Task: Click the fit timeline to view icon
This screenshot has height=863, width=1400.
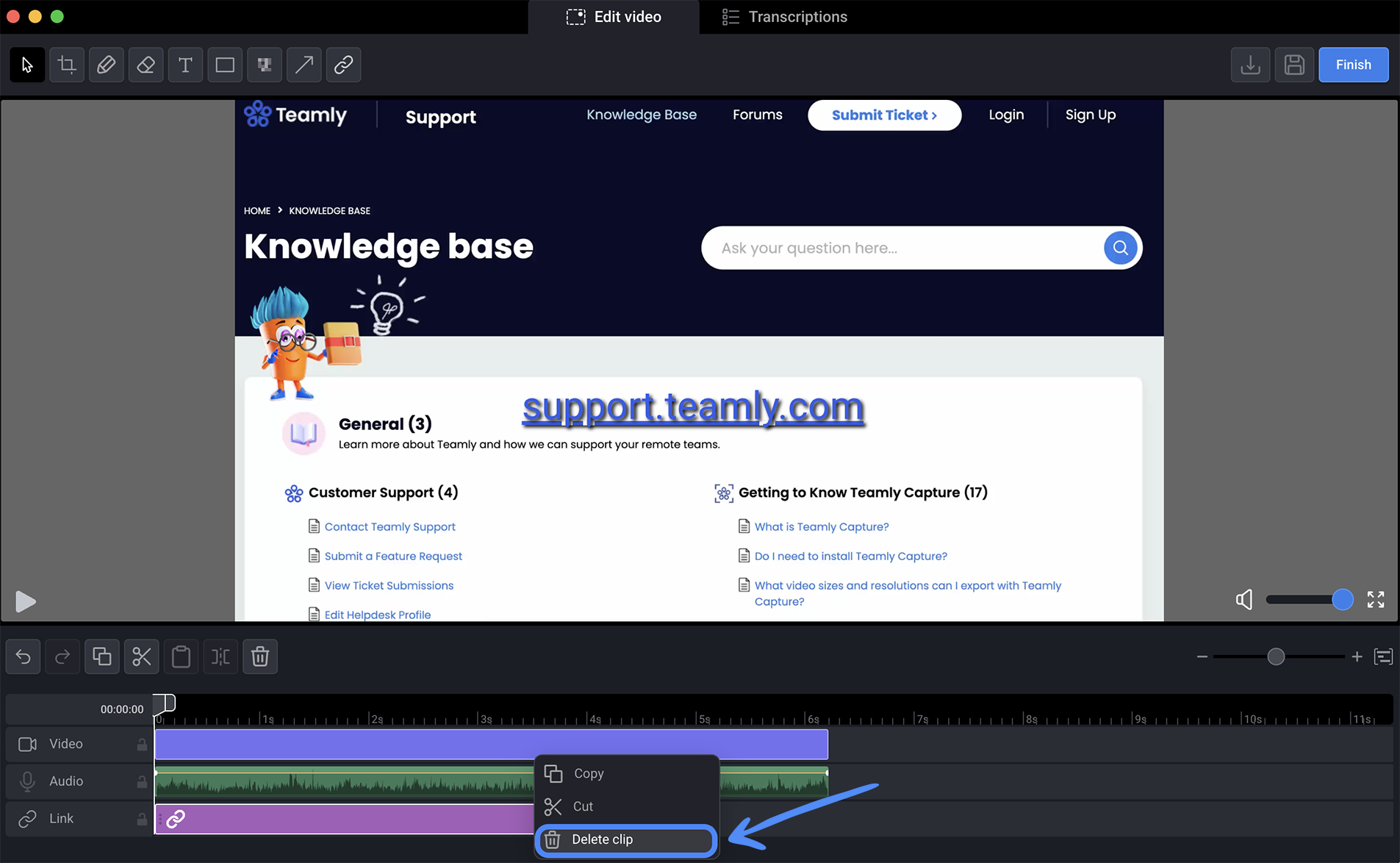Action: coord(1383,656)
